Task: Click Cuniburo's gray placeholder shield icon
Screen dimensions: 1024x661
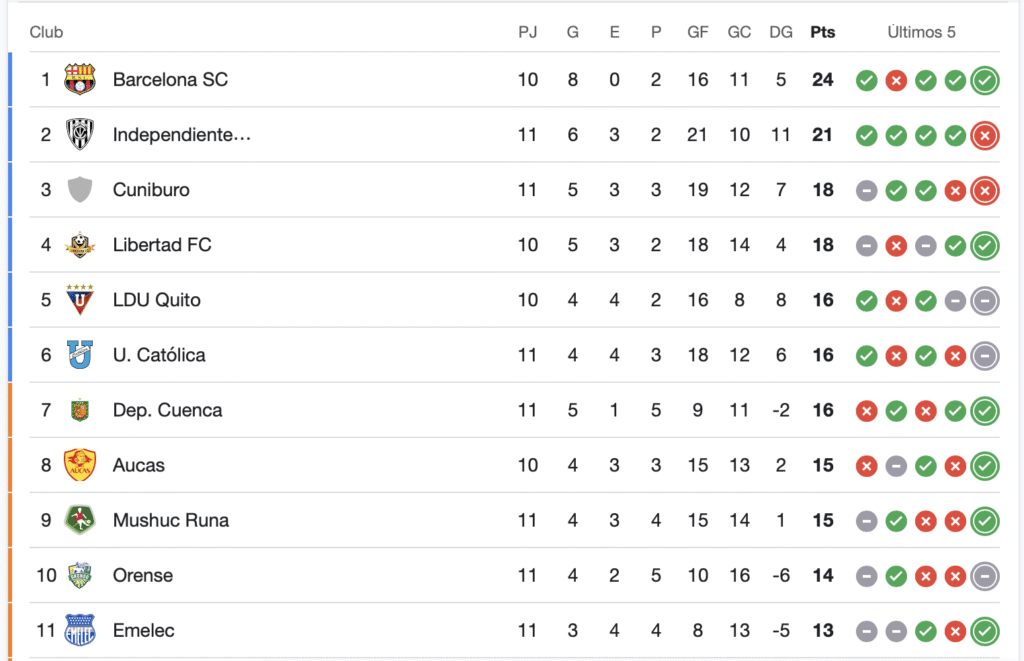Action: (80, 189)
